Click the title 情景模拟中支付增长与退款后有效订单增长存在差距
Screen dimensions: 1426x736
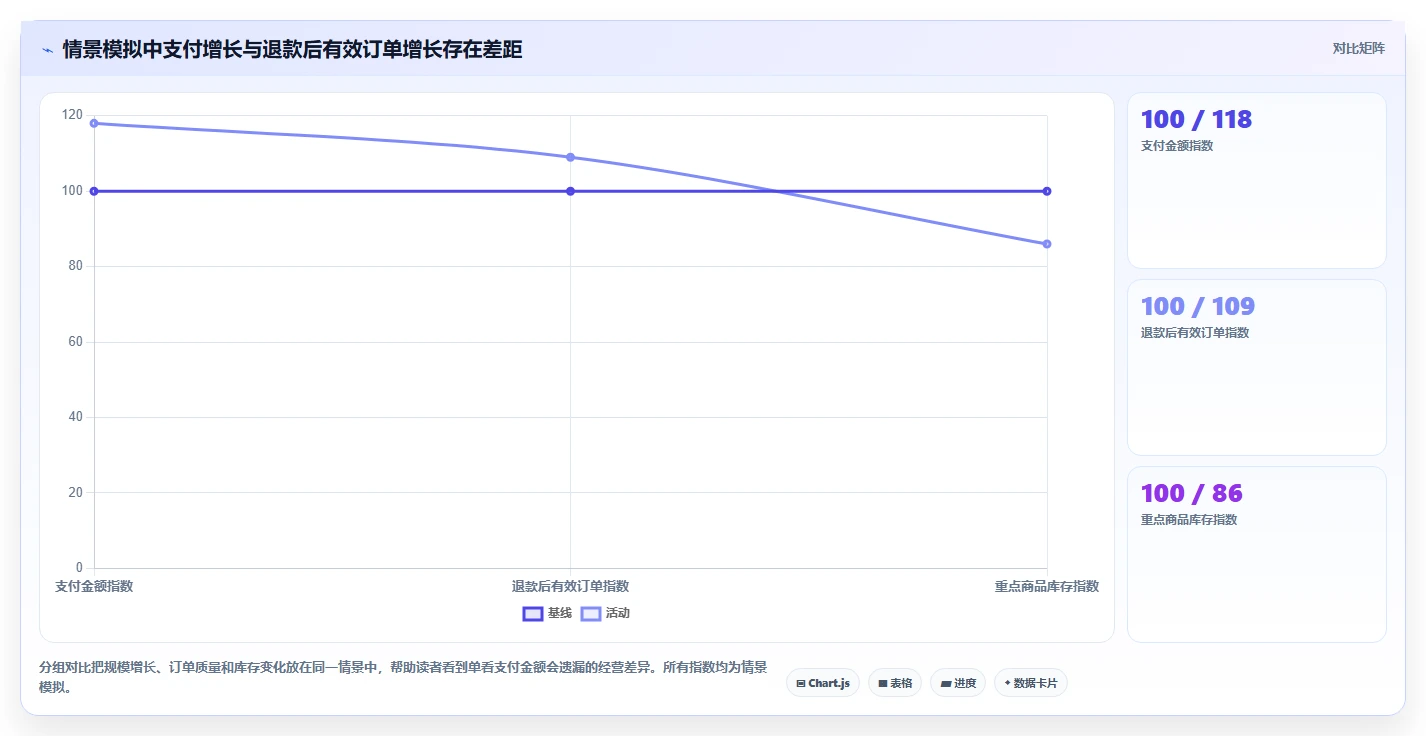pos(292,49)
